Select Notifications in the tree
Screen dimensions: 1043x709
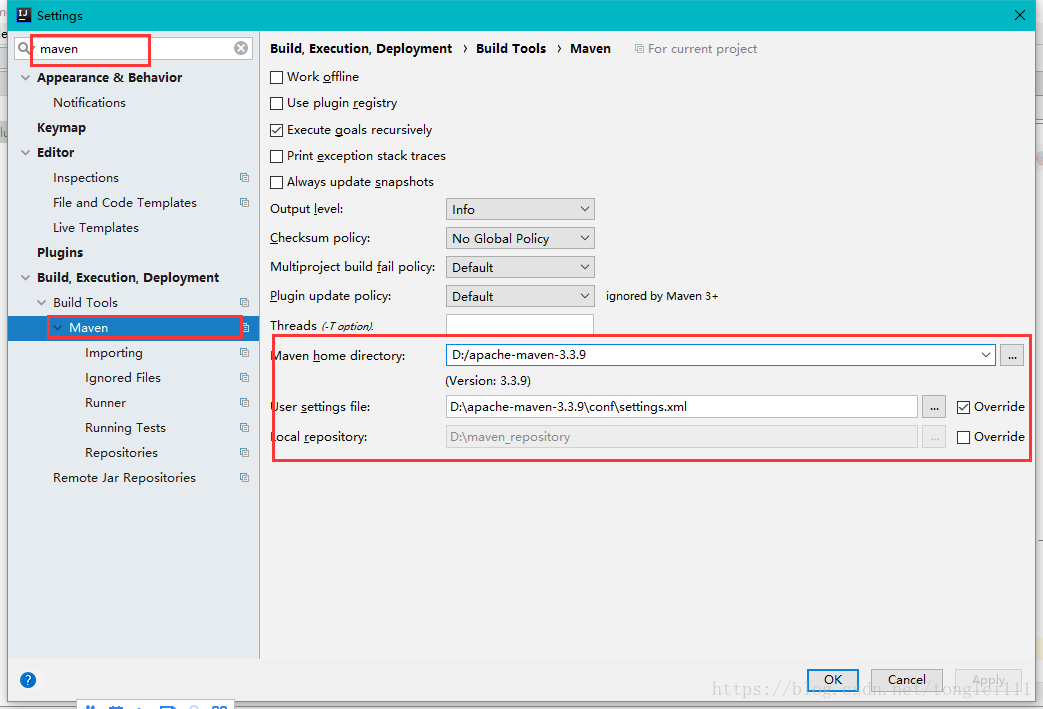pyautogui.click(x=89, y=102)
